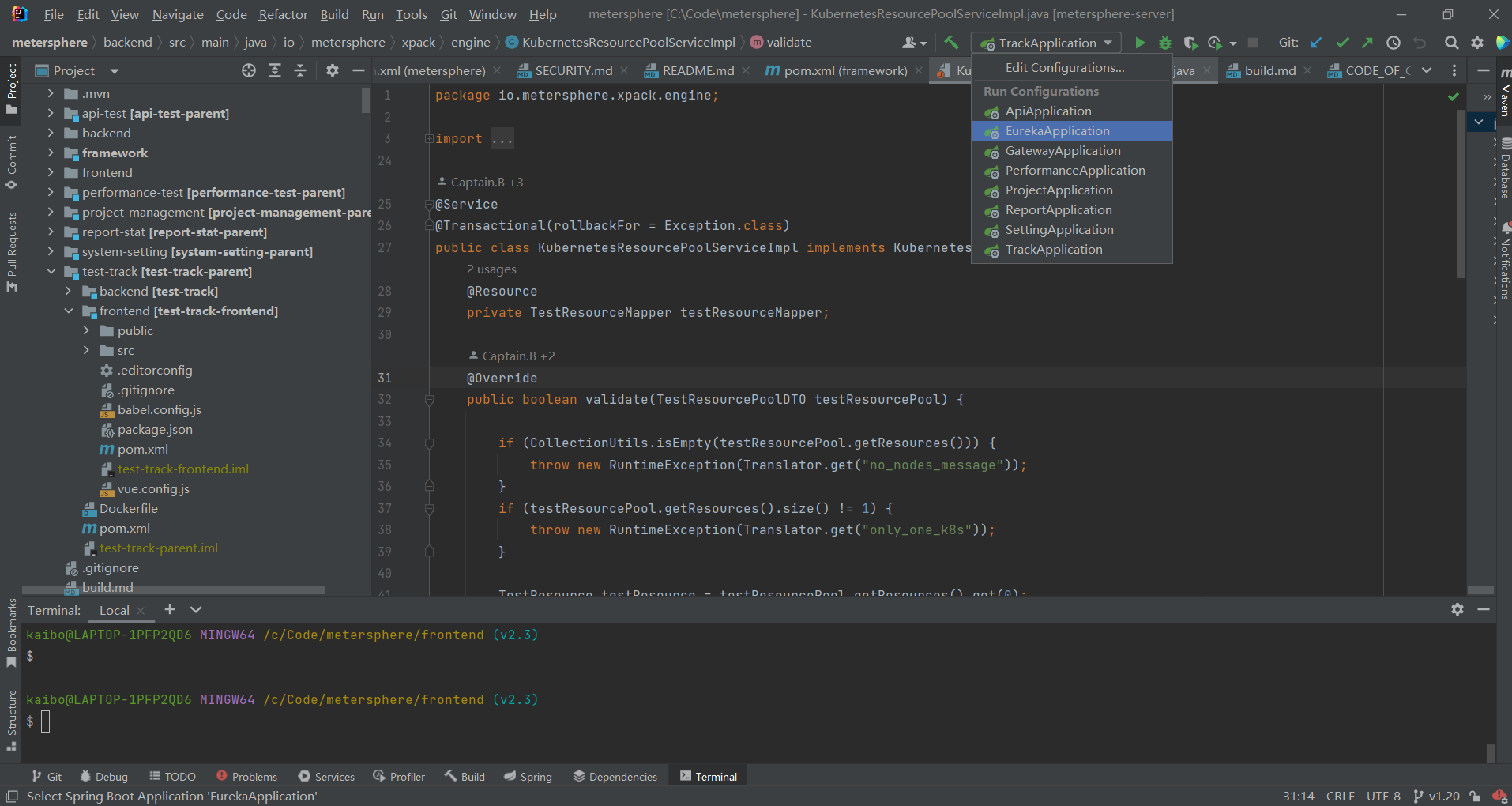Push Git green arrow icon
1512x806 pixels.
coord(1367,43)
